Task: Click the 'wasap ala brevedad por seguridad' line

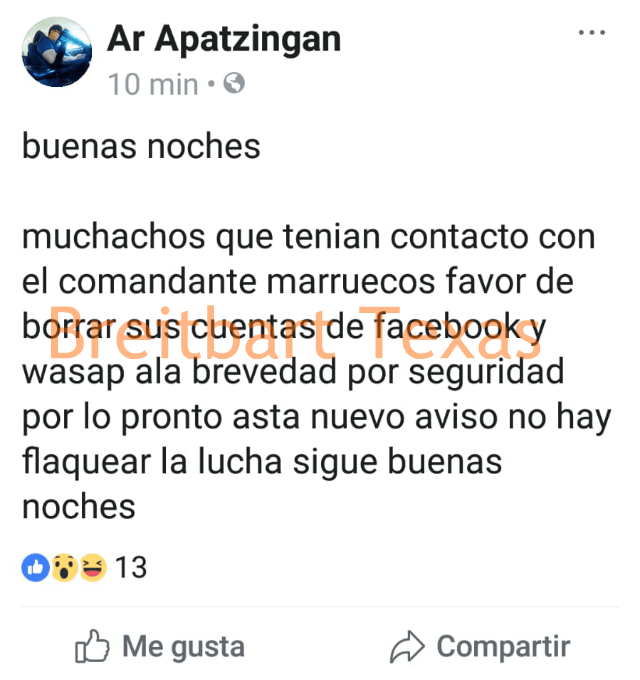Action: point(293,373)
